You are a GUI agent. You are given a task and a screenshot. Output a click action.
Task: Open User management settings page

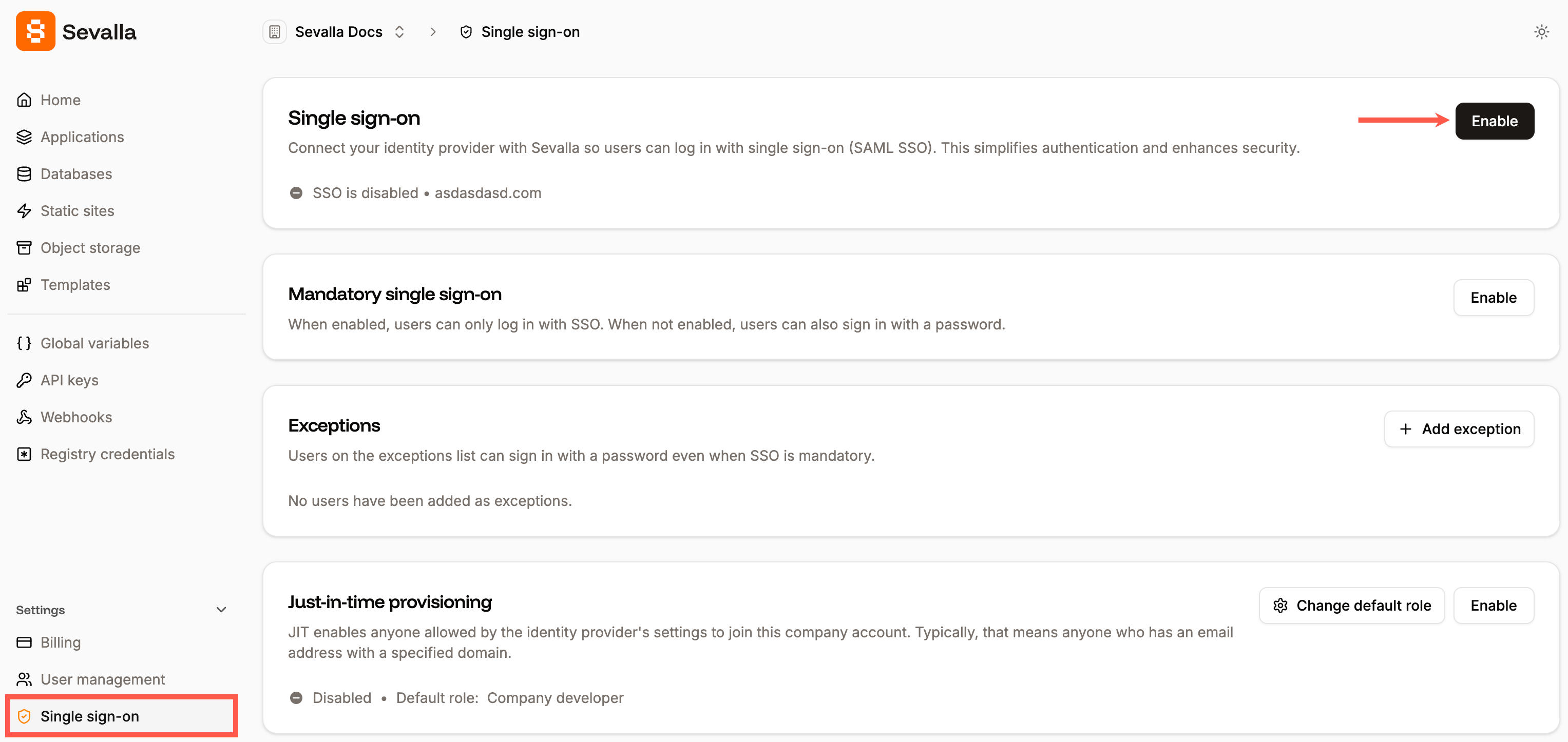[x=102, y=679]
